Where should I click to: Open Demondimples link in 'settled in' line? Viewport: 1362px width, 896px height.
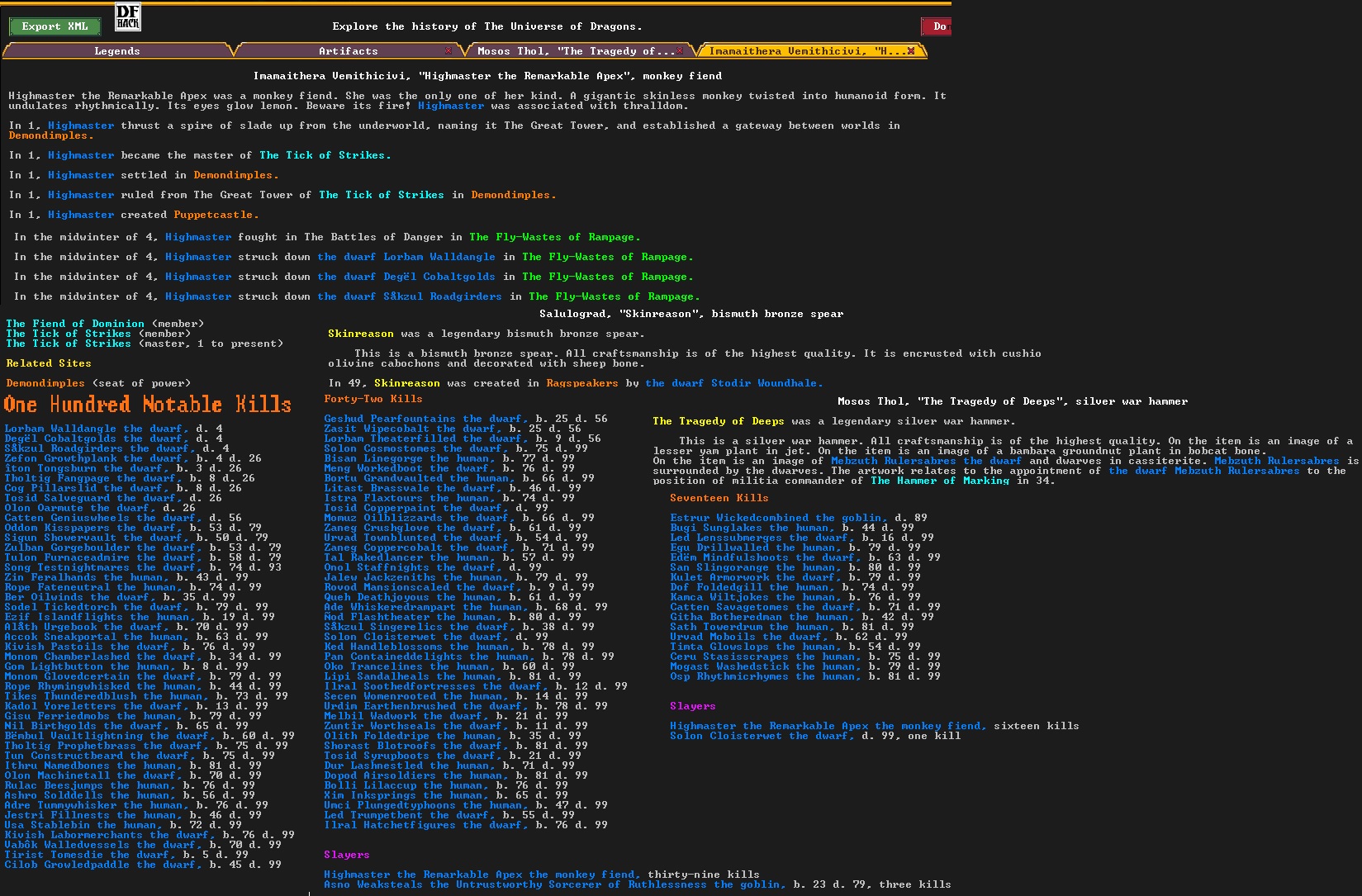click(236, 175)
